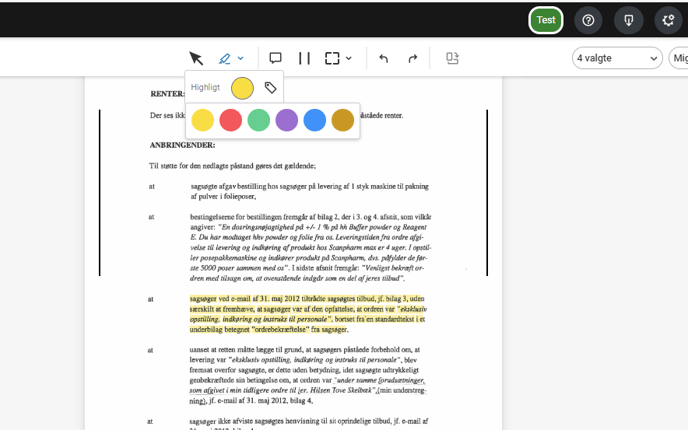Viewport: 688px width, 430px height.
Task: Pick the brown-gold highlight color swatch
Action: [343, 120]
